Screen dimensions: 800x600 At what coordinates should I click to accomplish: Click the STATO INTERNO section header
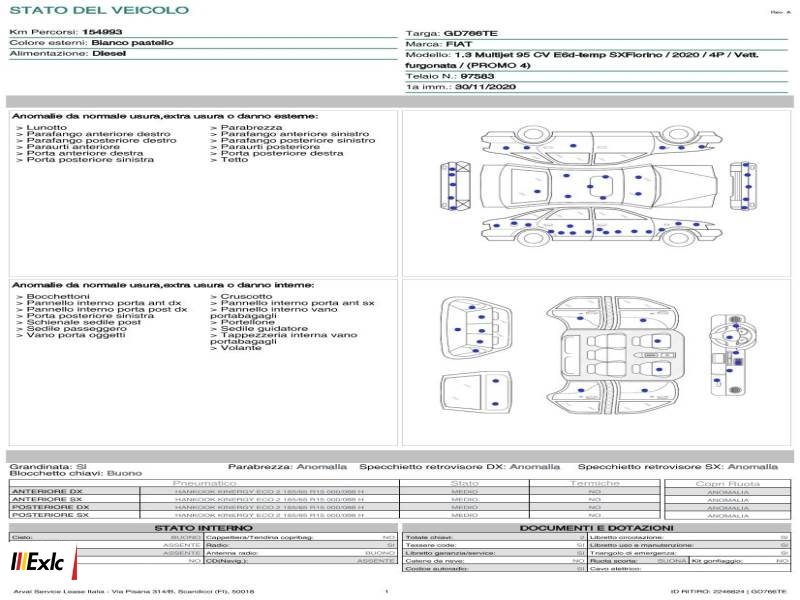coord(204,528)
